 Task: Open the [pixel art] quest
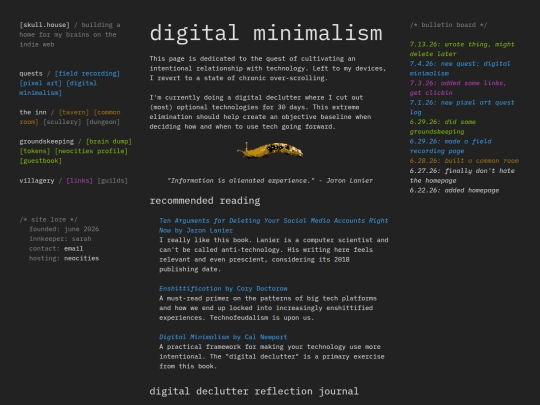(41, 83)
